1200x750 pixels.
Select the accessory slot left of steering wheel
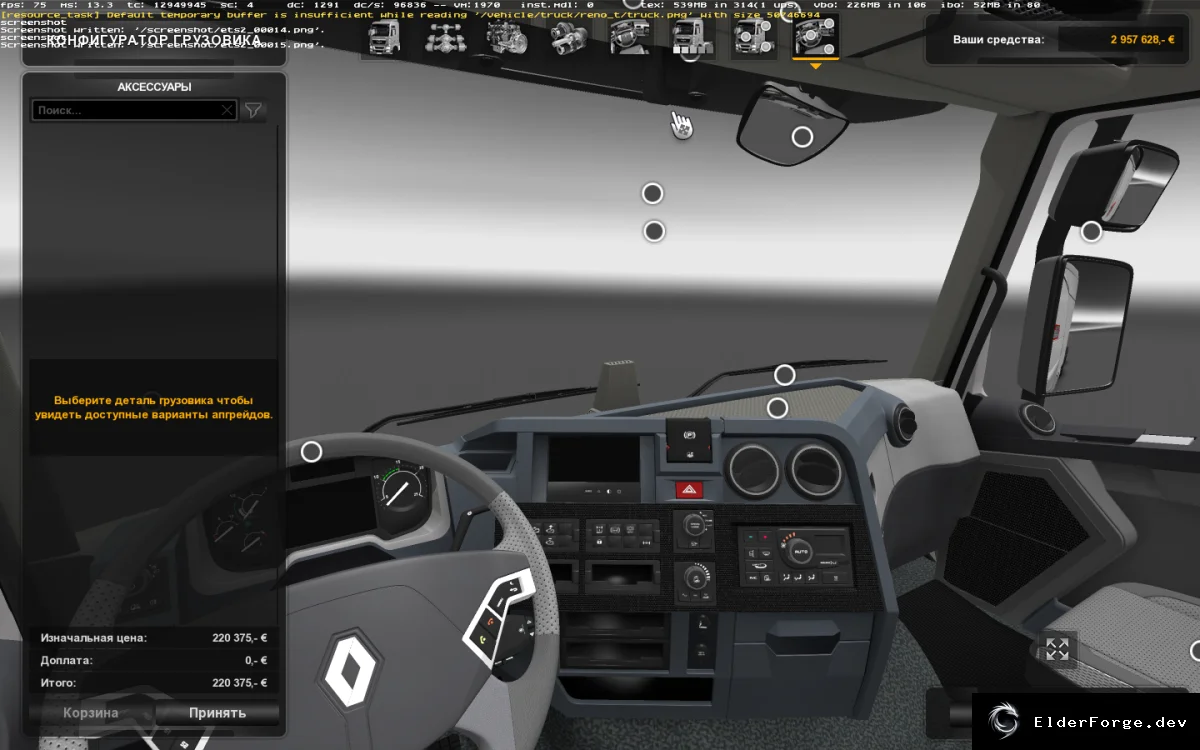(x=311, y=451)
